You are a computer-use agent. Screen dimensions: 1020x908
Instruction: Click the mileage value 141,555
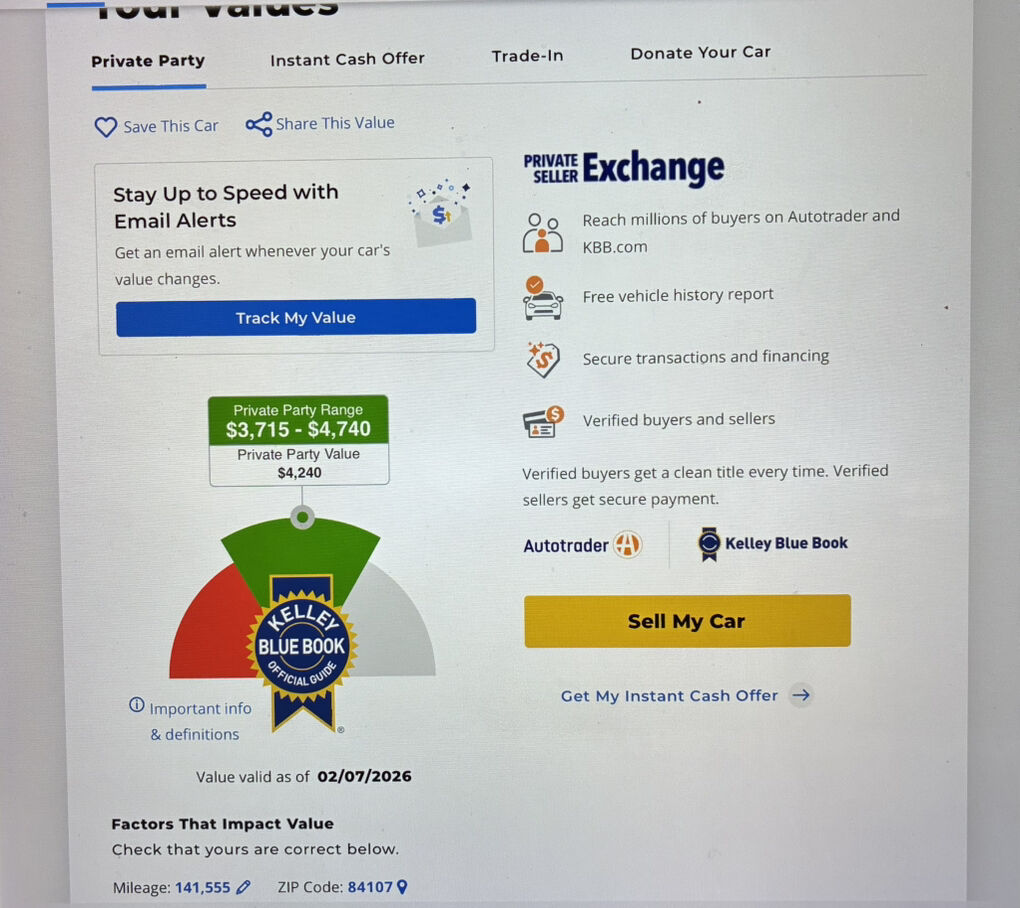203,888
